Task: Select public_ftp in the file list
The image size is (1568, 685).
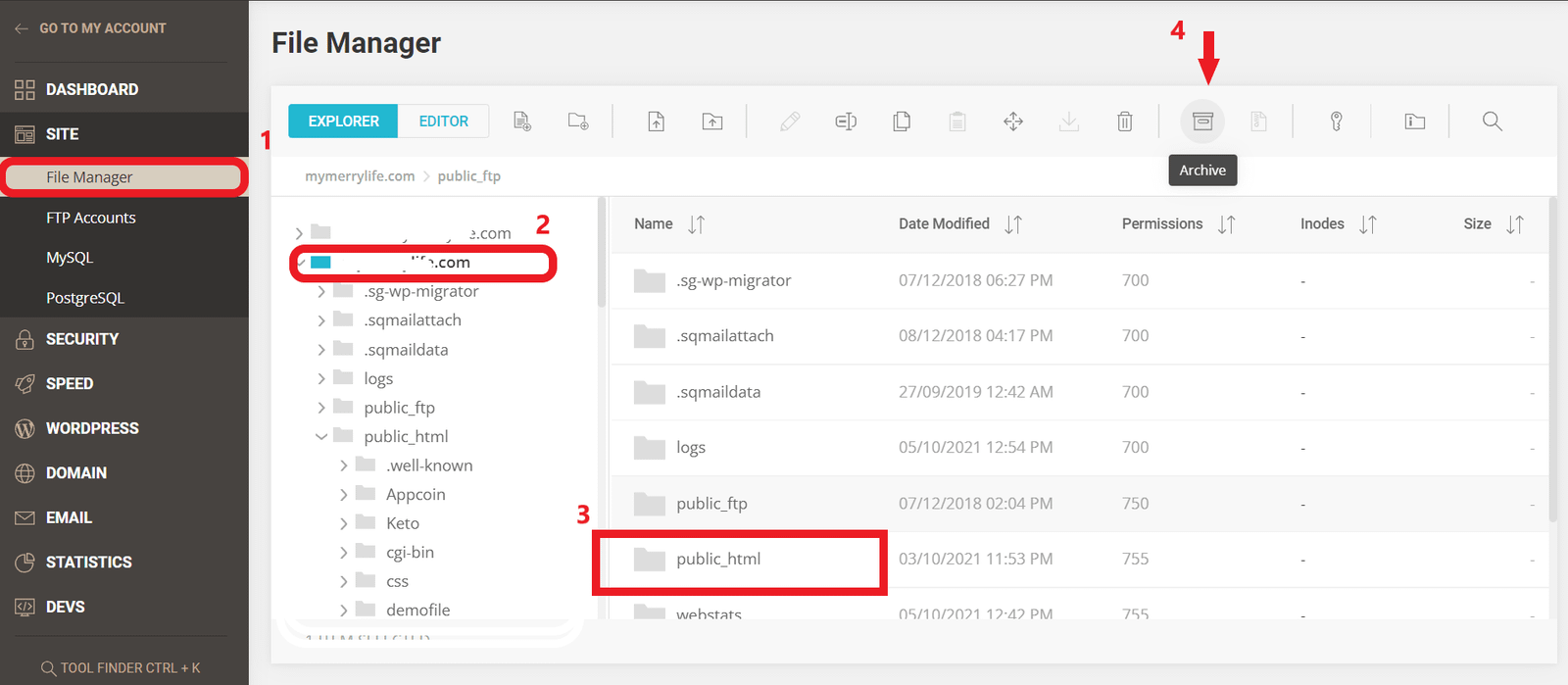Action: click(1080, 505)
